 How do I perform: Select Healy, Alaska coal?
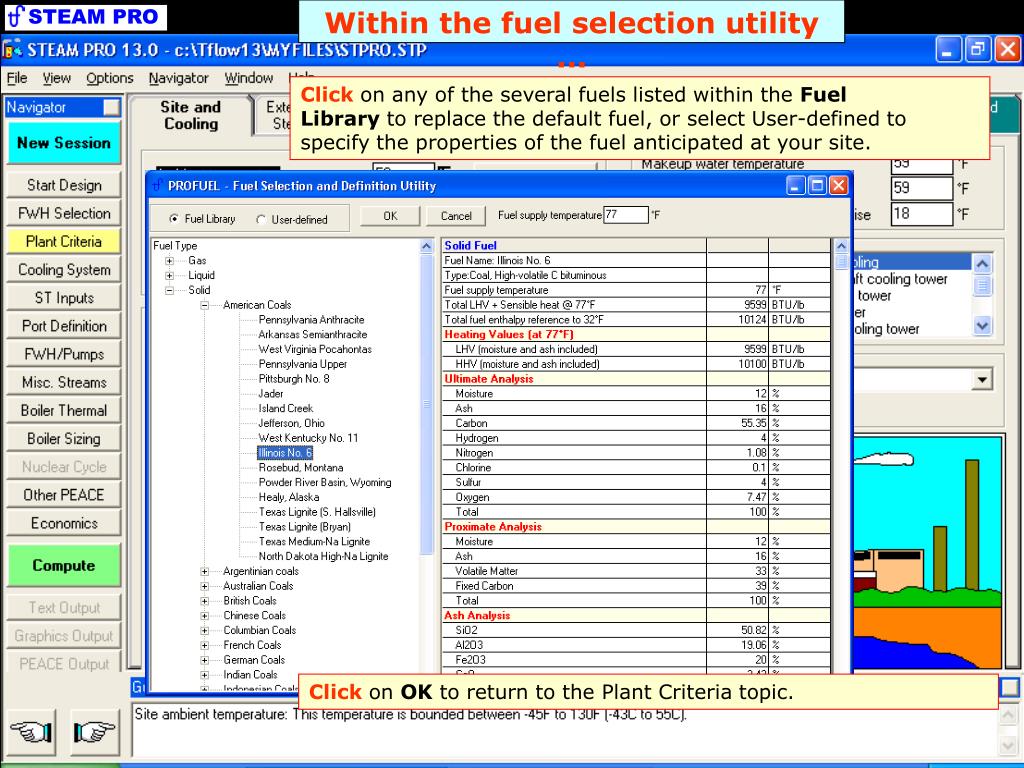point(289,497)
